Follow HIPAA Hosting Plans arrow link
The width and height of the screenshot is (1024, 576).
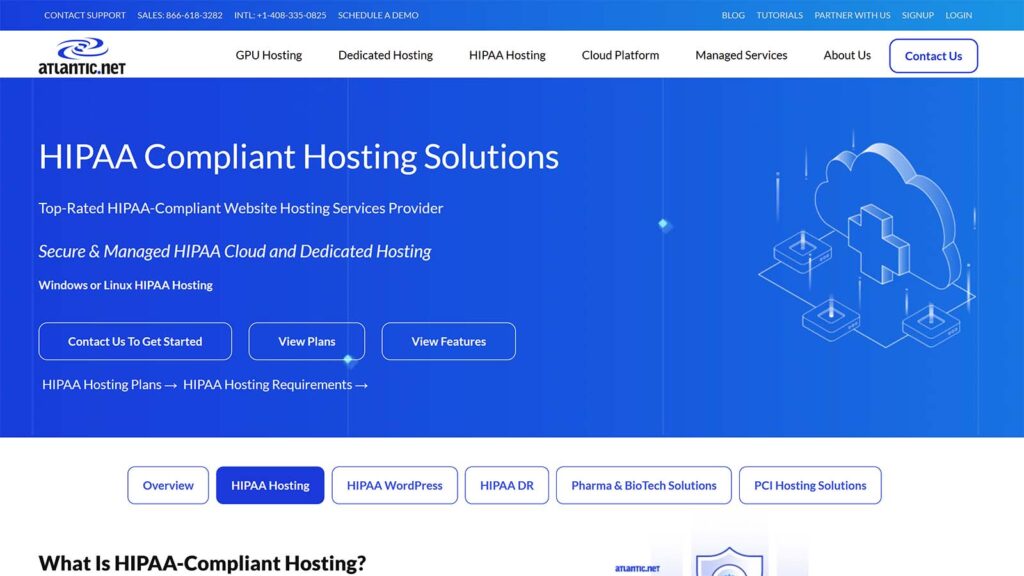(109, 385)
